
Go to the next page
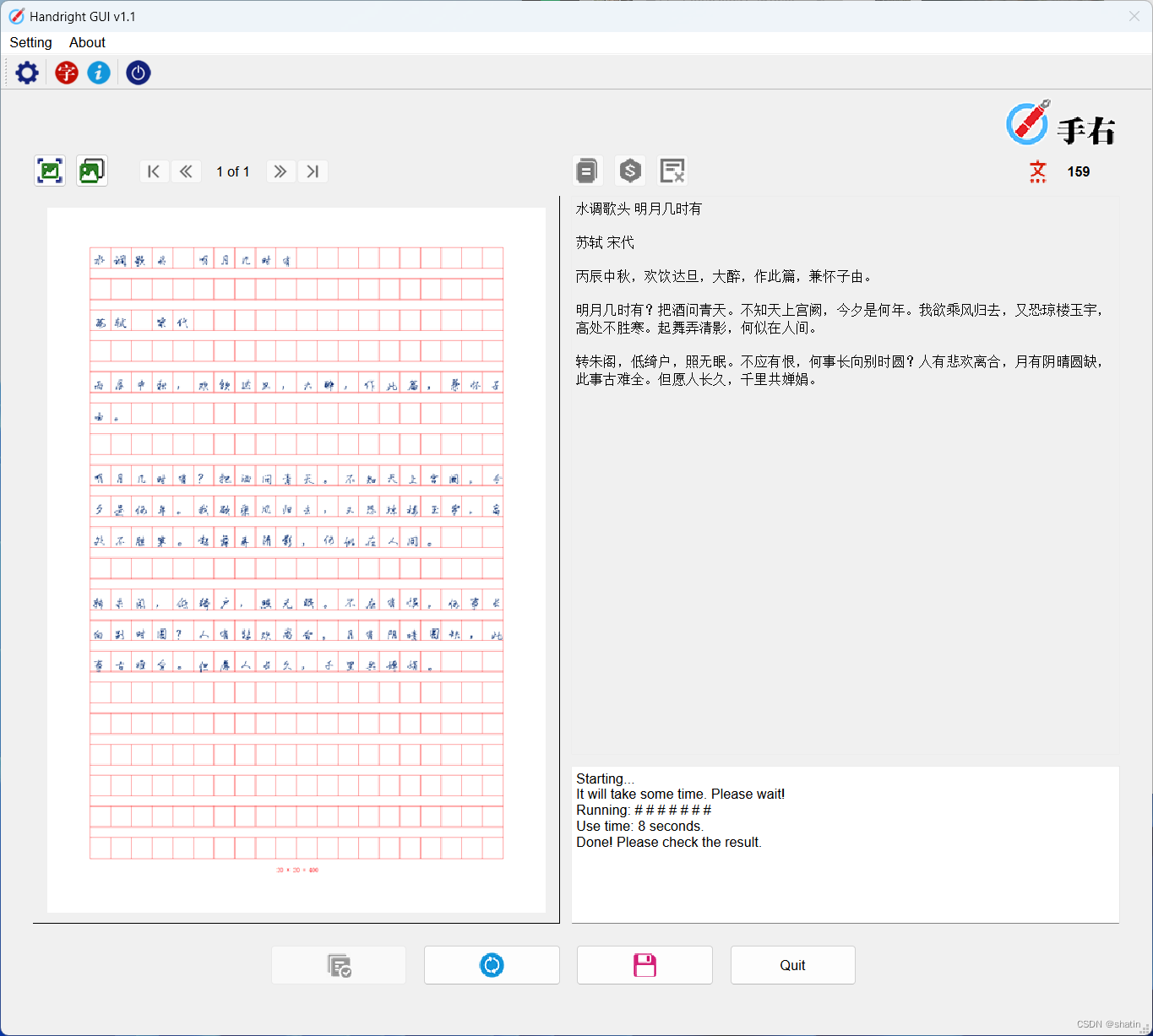280,171
